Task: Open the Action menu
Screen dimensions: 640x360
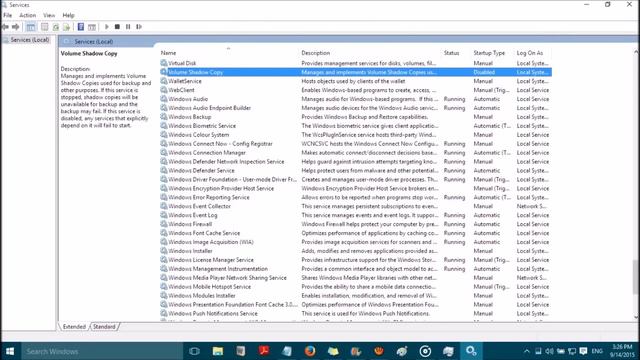Action: tap(27, 16)
